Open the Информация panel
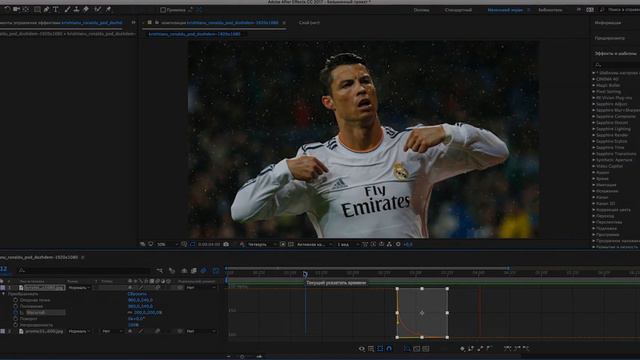 coord(608,23)
